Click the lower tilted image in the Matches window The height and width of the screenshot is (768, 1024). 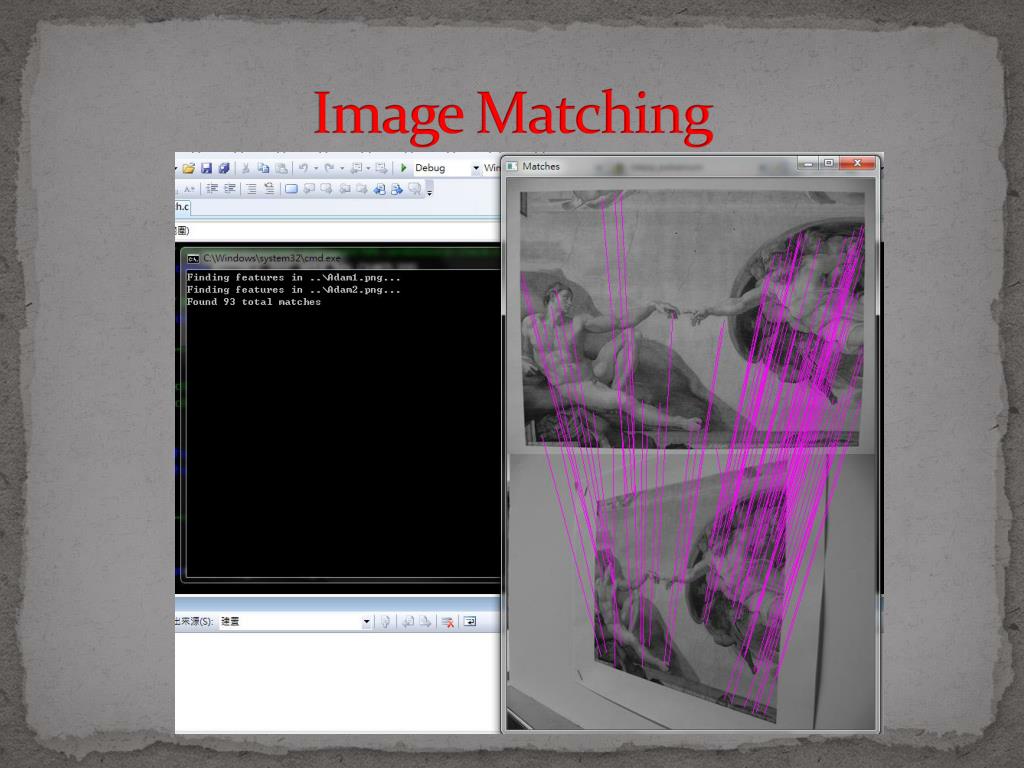[692, 591]
